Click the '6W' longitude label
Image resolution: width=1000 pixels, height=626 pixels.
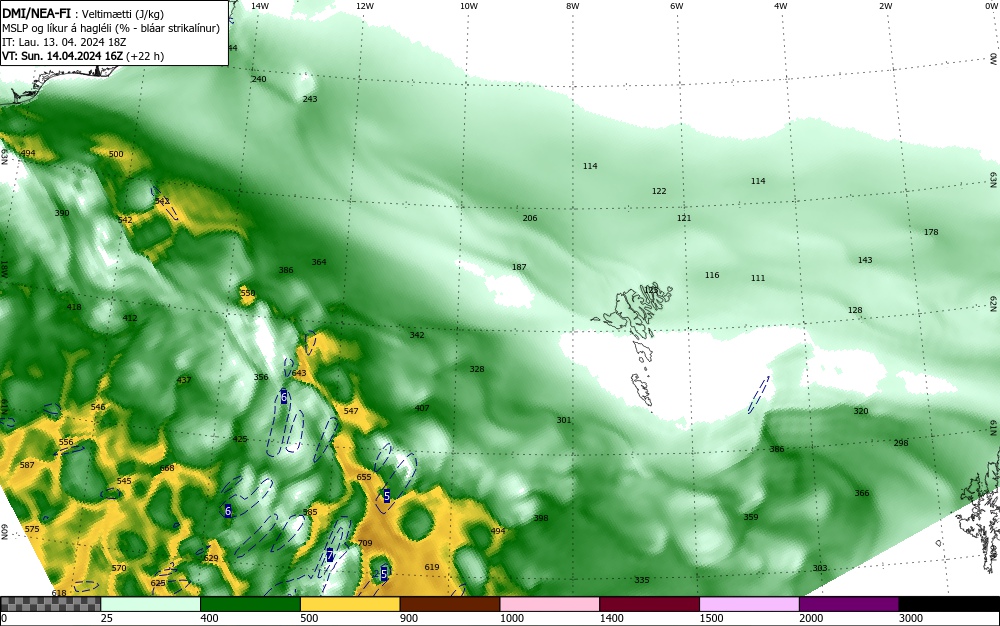tap(677, 6)
